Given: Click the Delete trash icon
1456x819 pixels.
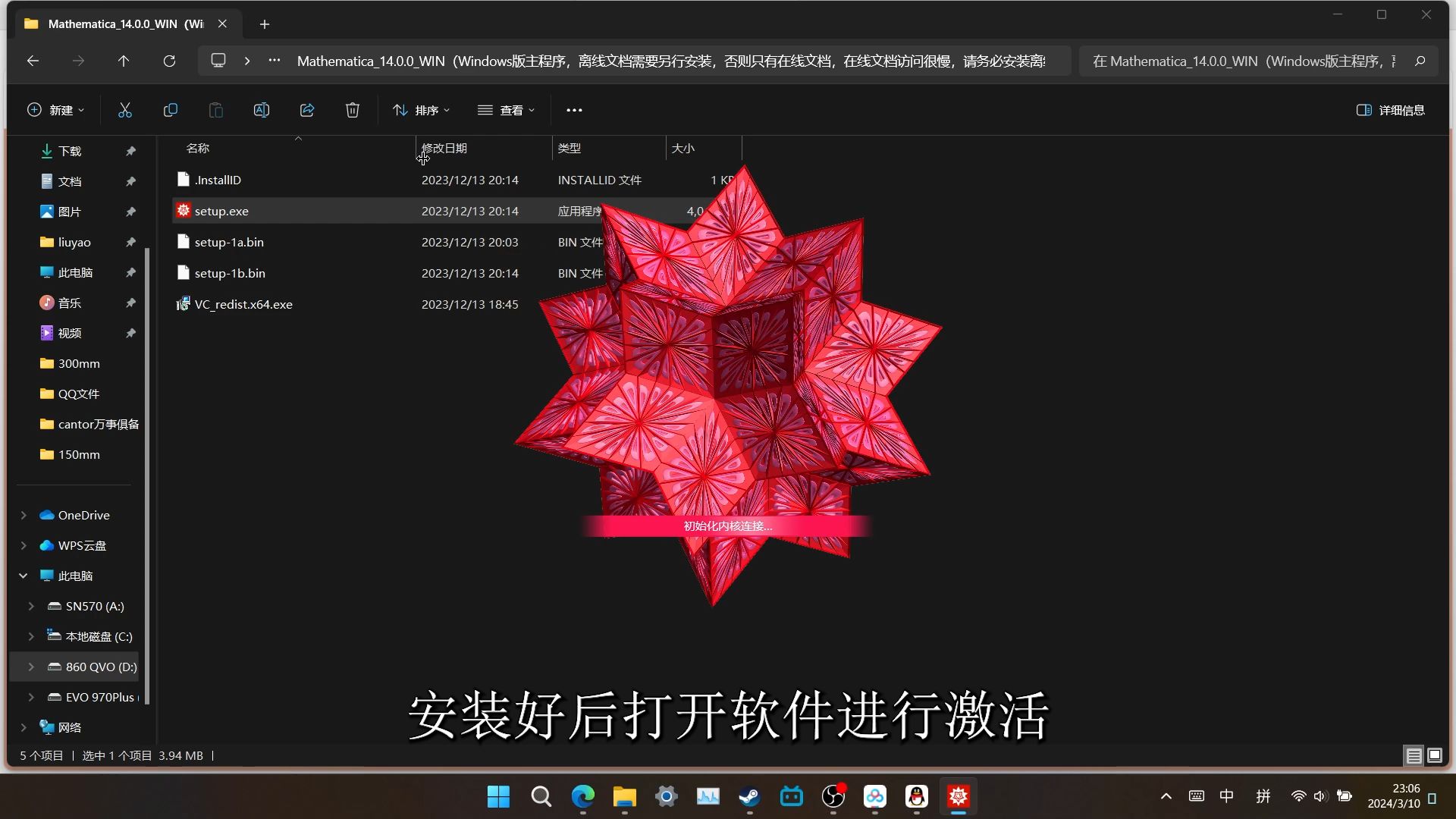Looking at the screenshot, I should pos(353,110).
